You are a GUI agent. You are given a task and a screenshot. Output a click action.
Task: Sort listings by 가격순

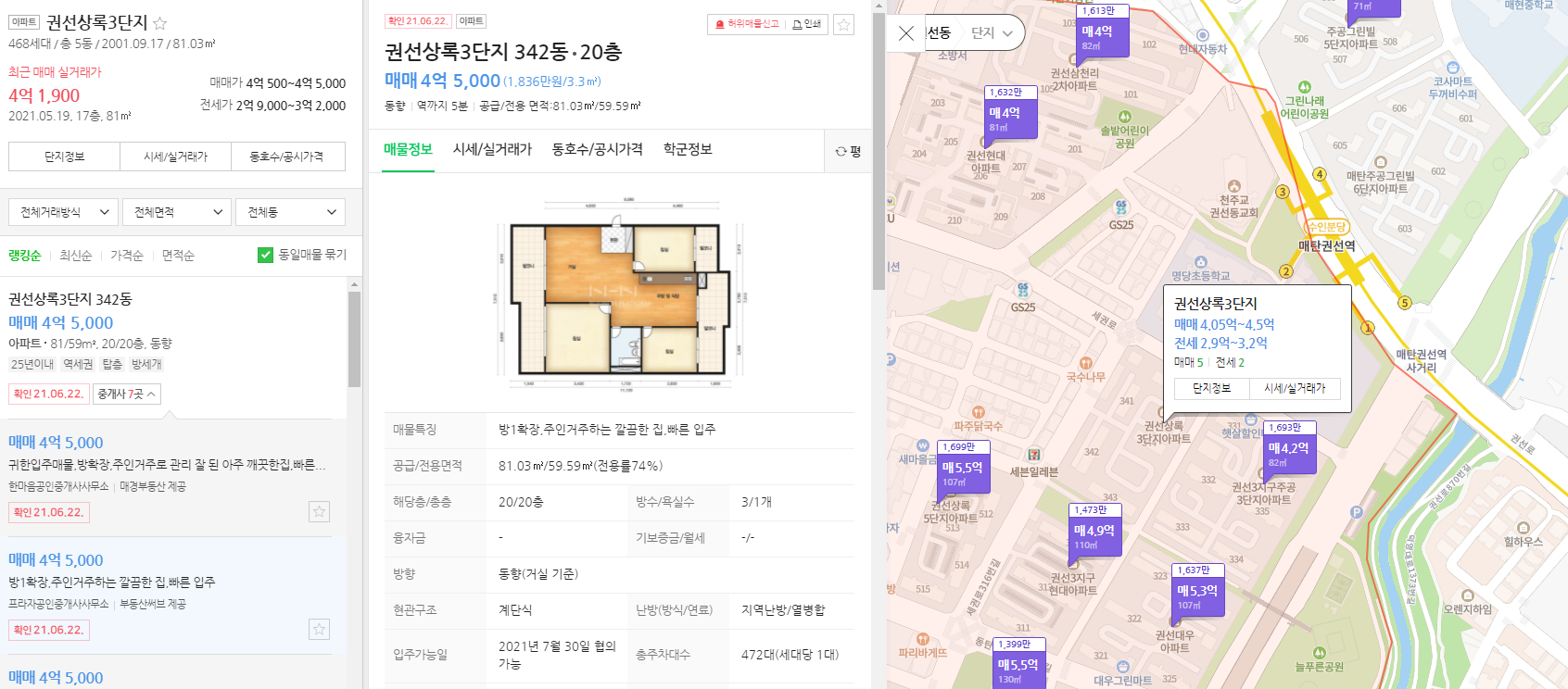coord(127,256)
